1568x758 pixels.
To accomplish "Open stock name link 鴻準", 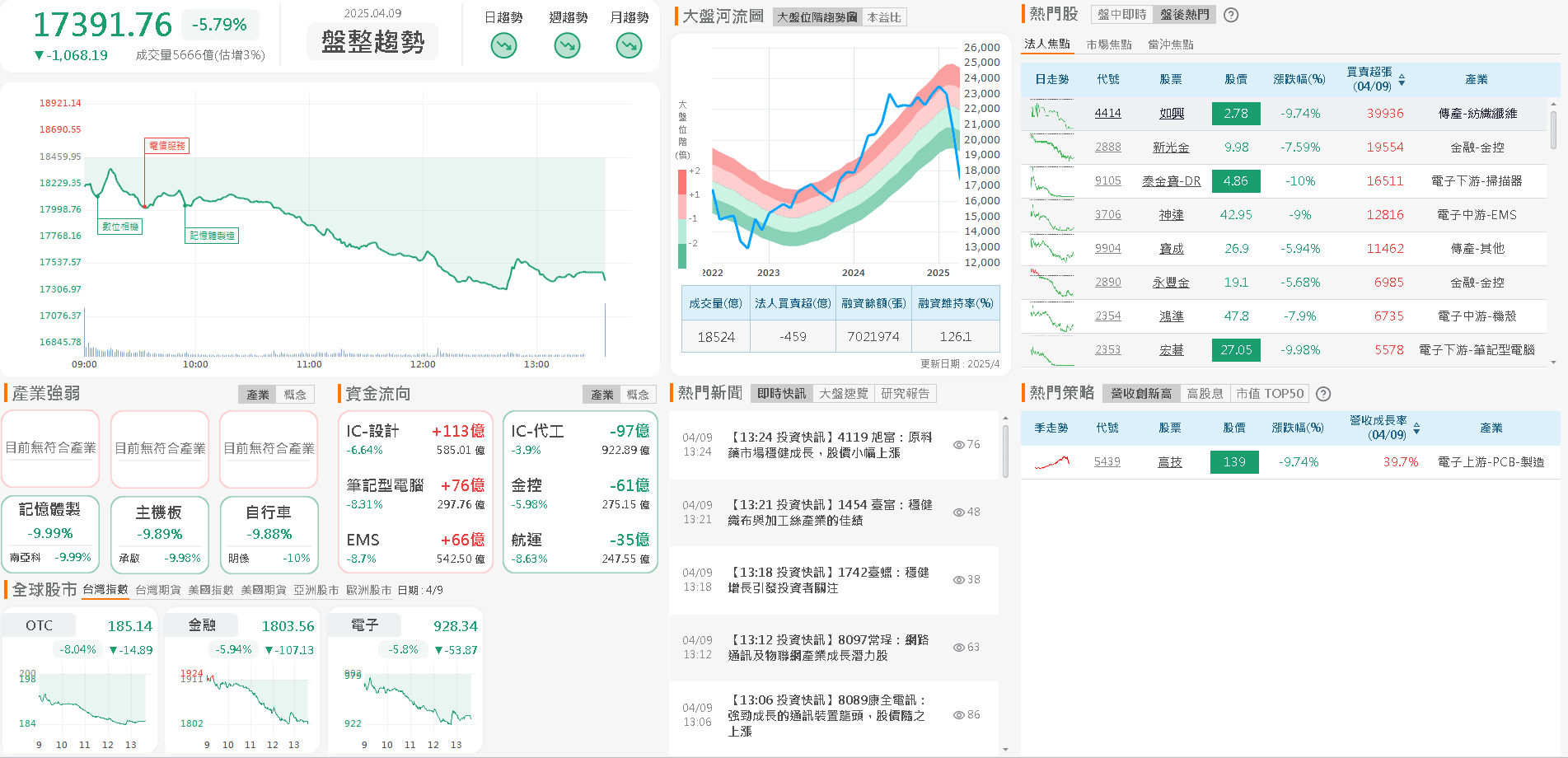I will [1171, 316].
